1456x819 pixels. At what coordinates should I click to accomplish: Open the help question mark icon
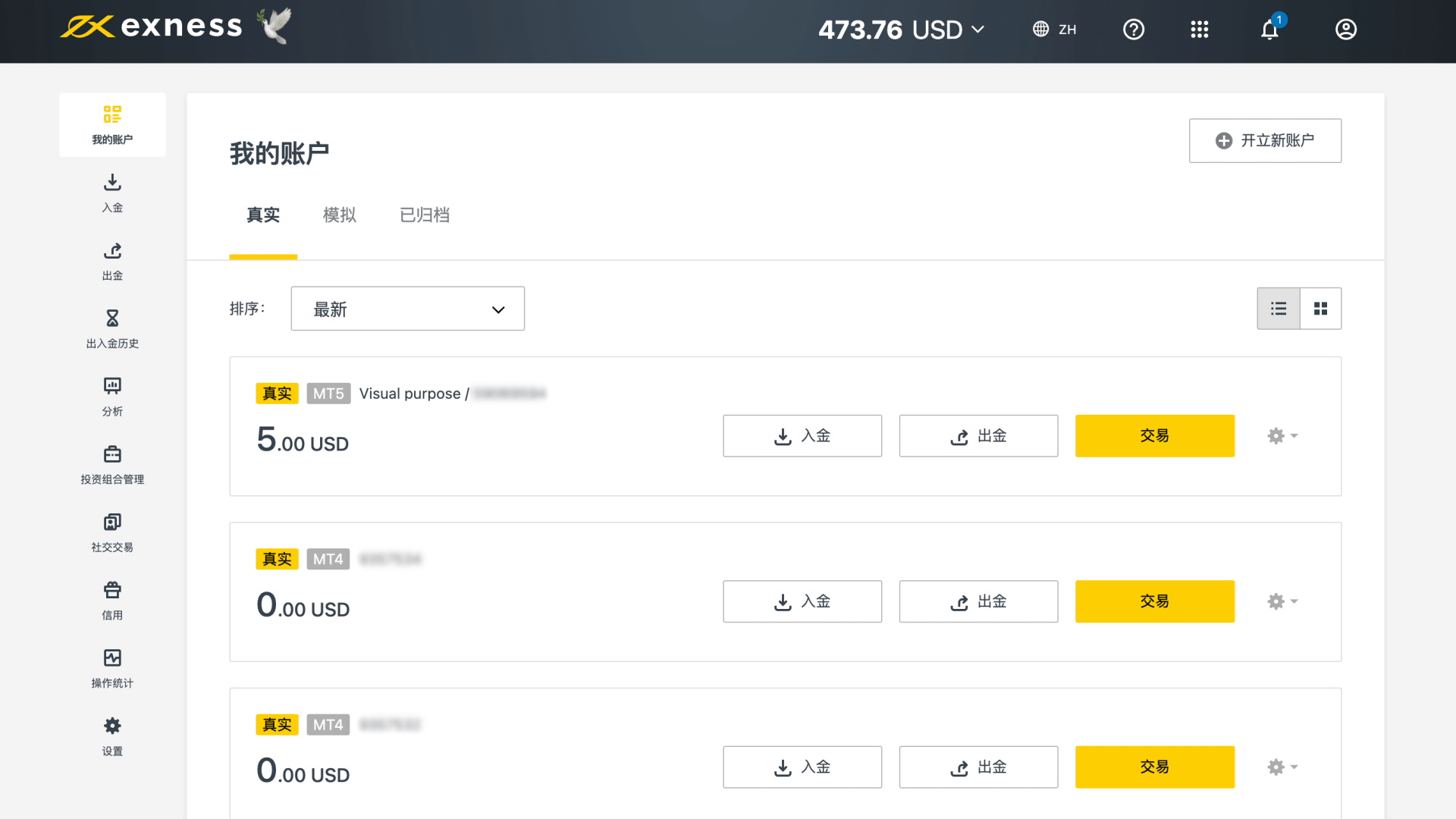point(1134,30)
